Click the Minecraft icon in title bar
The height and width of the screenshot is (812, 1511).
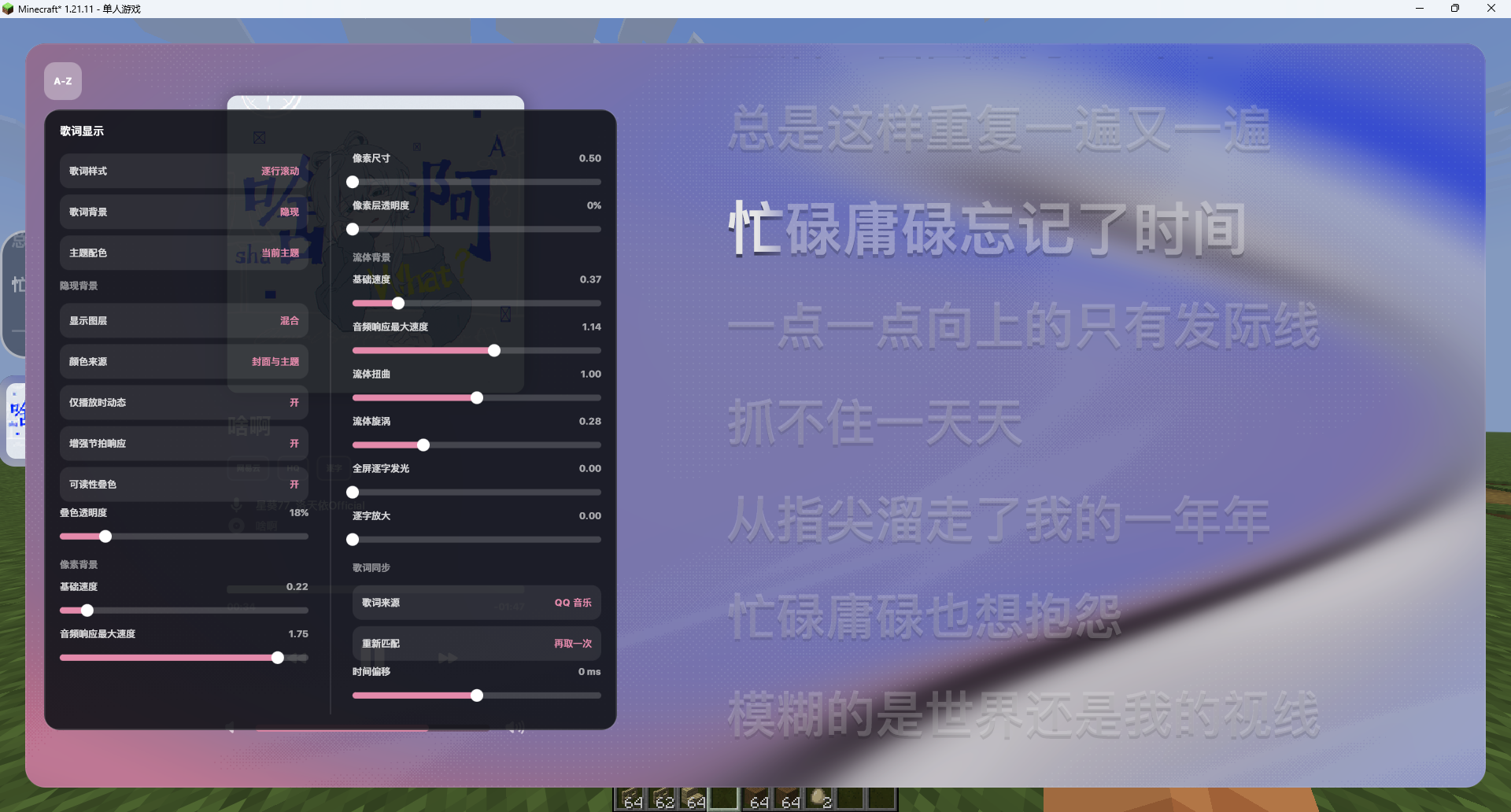coord(8,9)
